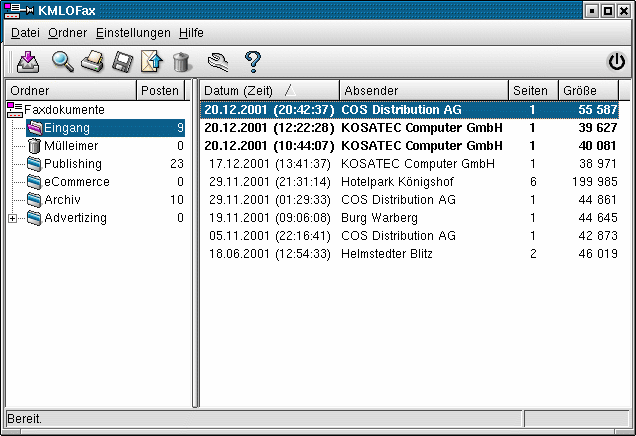This screenshot has width=636, height=436.
Task: Sort by Datum (Zeit) column header
Action: pos(269,90)
